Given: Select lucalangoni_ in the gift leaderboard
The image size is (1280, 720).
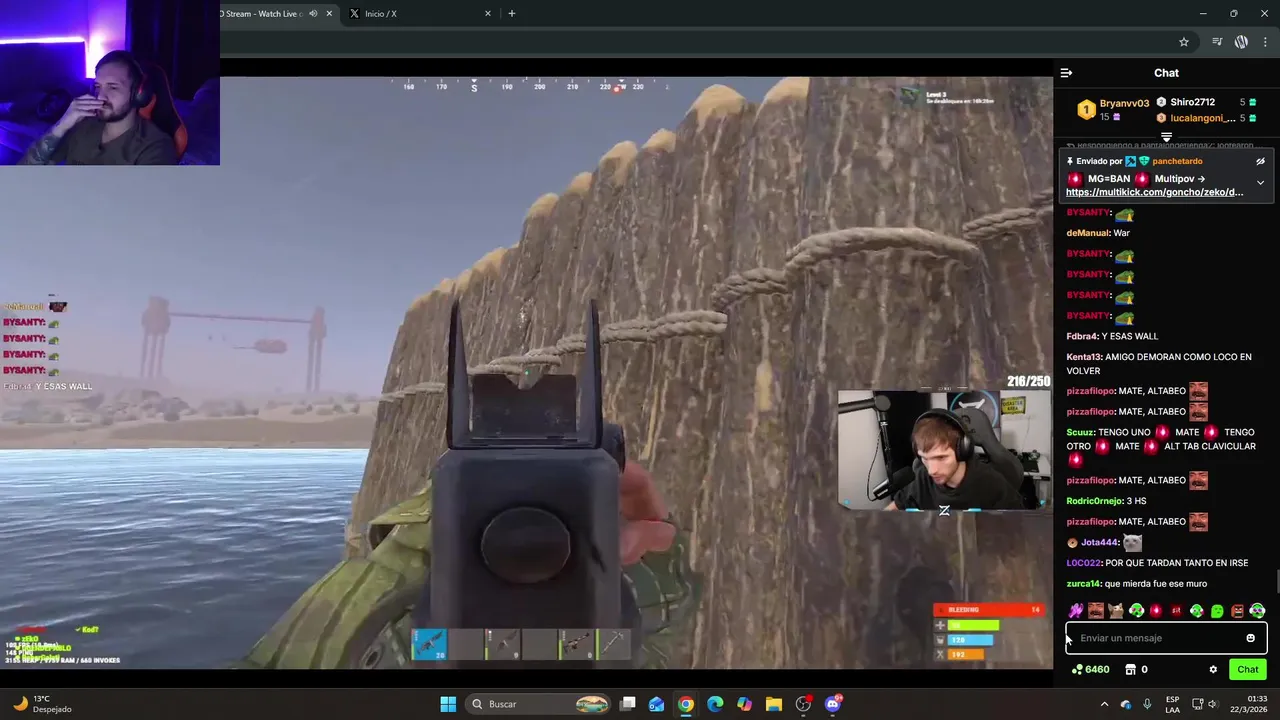Looking at the screenshot, I should (1203, 118).
